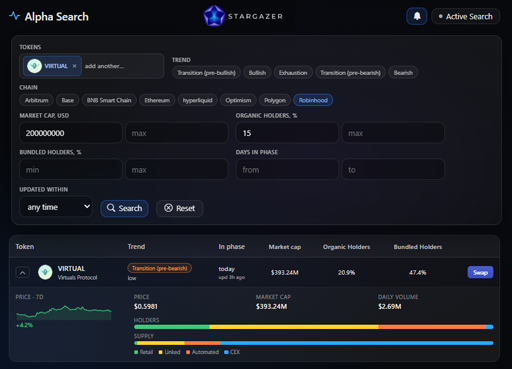Click the orange Automated legend swatch
This screenshot has height=369, width=512.
coord(188,352)
